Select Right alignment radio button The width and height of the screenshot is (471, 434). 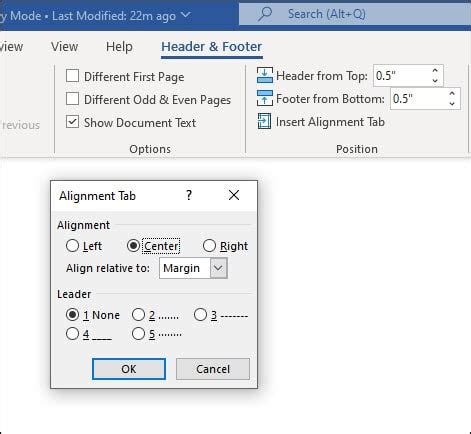[209, 246]
